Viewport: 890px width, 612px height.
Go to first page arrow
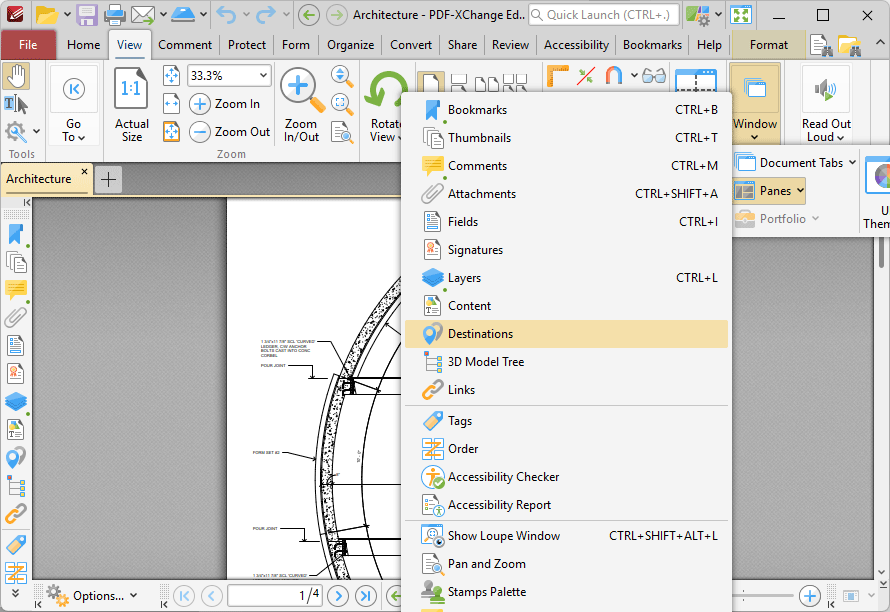click(184, 596)
